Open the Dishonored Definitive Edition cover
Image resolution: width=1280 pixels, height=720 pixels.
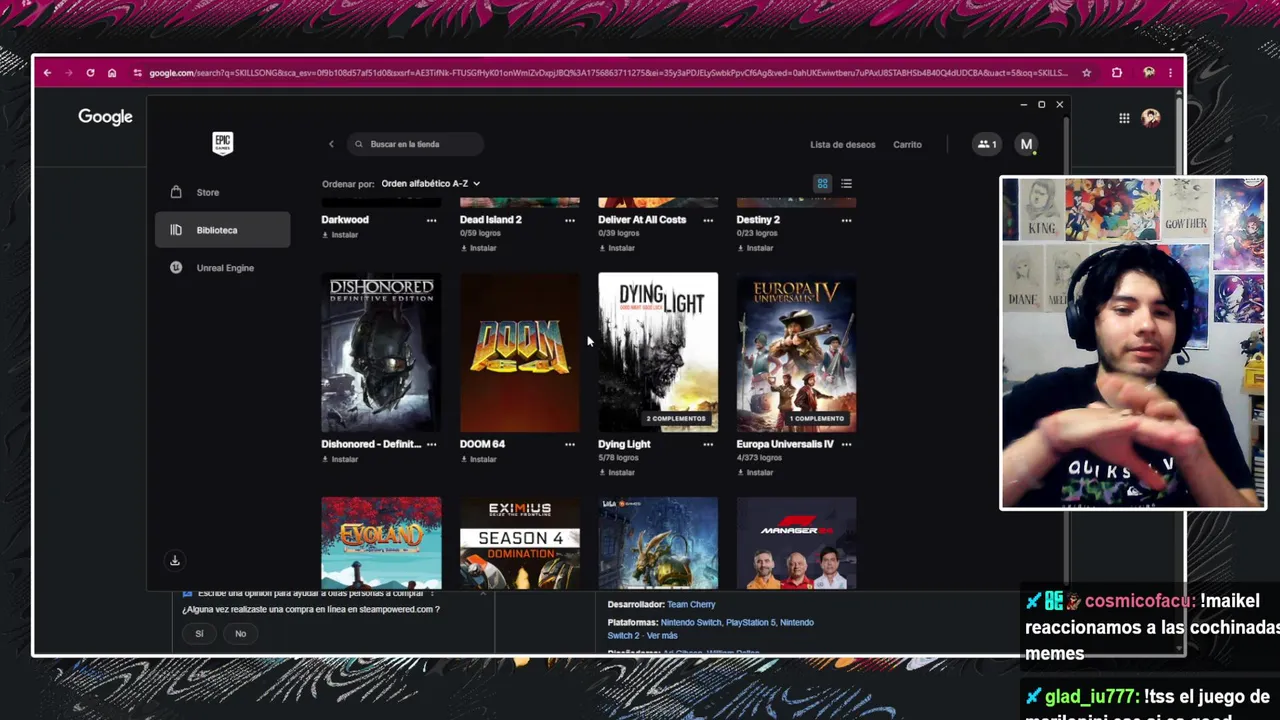click(x=381, y=352)
